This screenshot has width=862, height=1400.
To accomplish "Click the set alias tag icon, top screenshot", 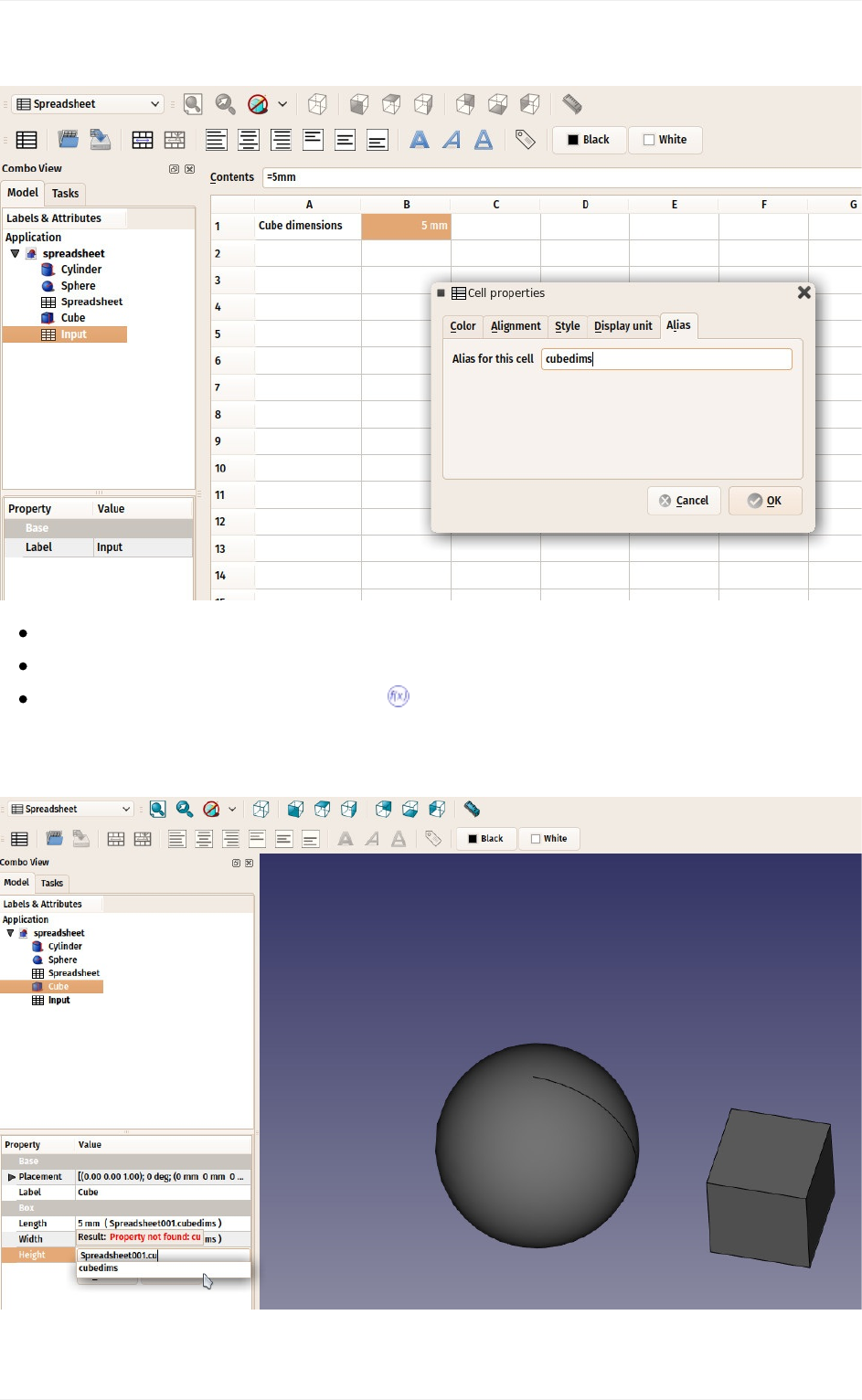I will tap(526, 140).
